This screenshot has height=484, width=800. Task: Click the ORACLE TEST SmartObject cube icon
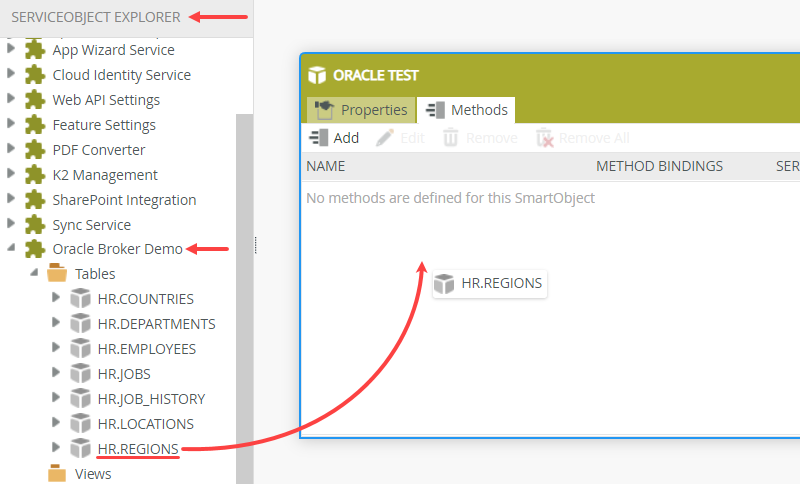point(317,75)
